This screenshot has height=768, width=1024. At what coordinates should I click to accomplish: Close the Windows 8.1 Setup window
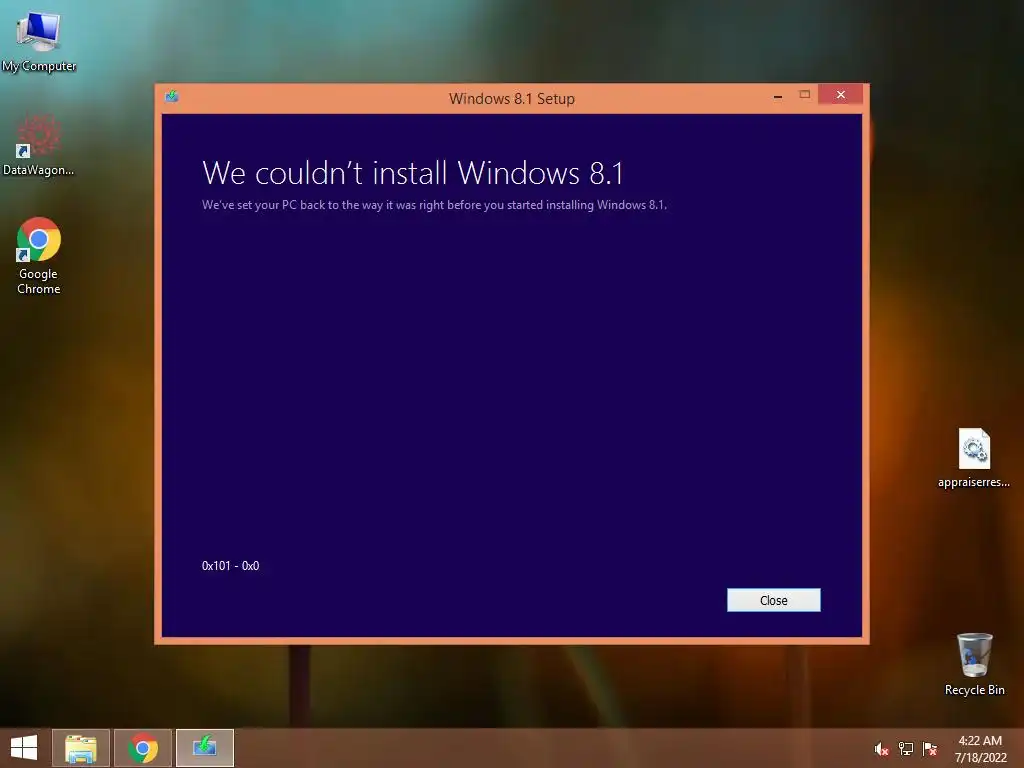tap(840, 95)
